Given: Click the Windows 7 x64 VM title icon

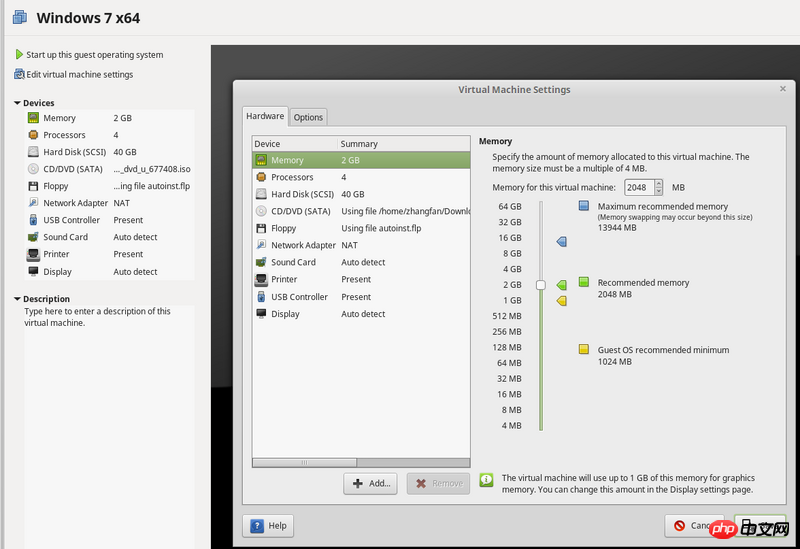Looking at the screenshot, I should coord(20,17).
